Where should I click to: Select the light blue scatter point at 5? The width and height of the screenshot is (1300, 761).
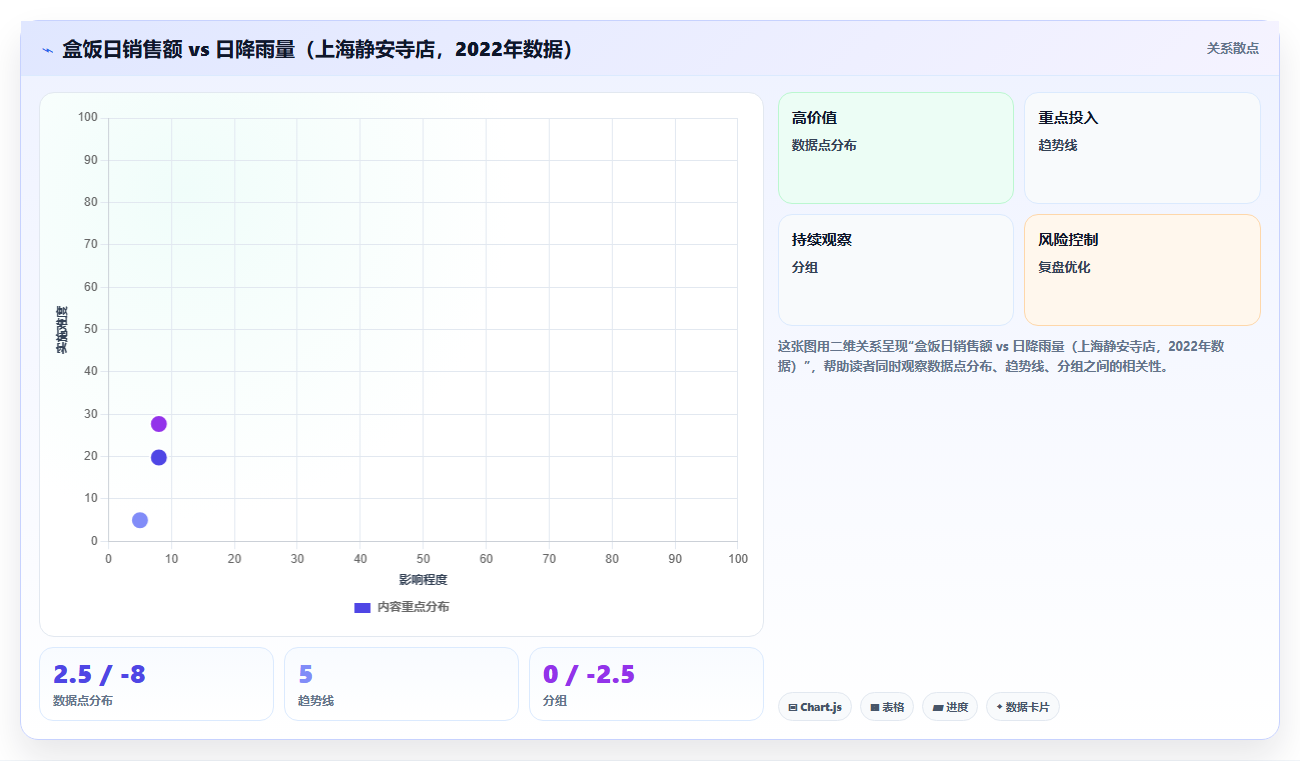(x=140, y=520)
